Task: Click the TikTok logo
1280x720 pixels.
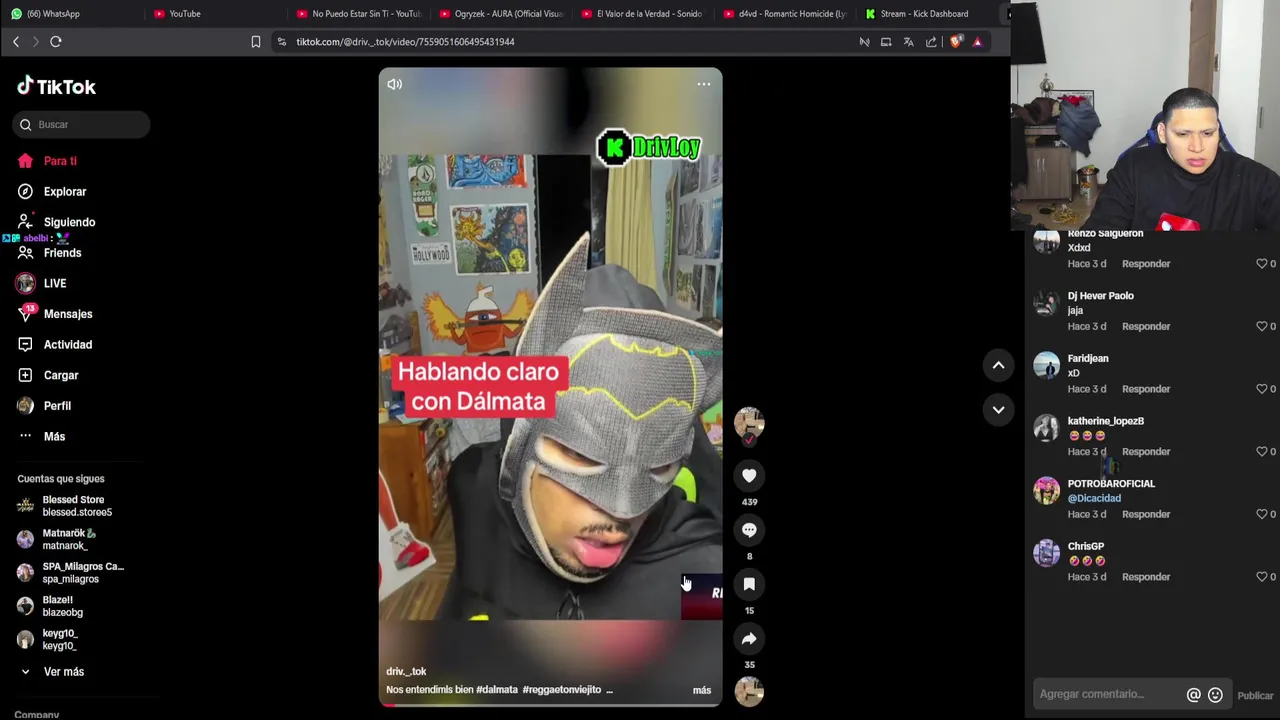Action: click(x=56, y=86)
